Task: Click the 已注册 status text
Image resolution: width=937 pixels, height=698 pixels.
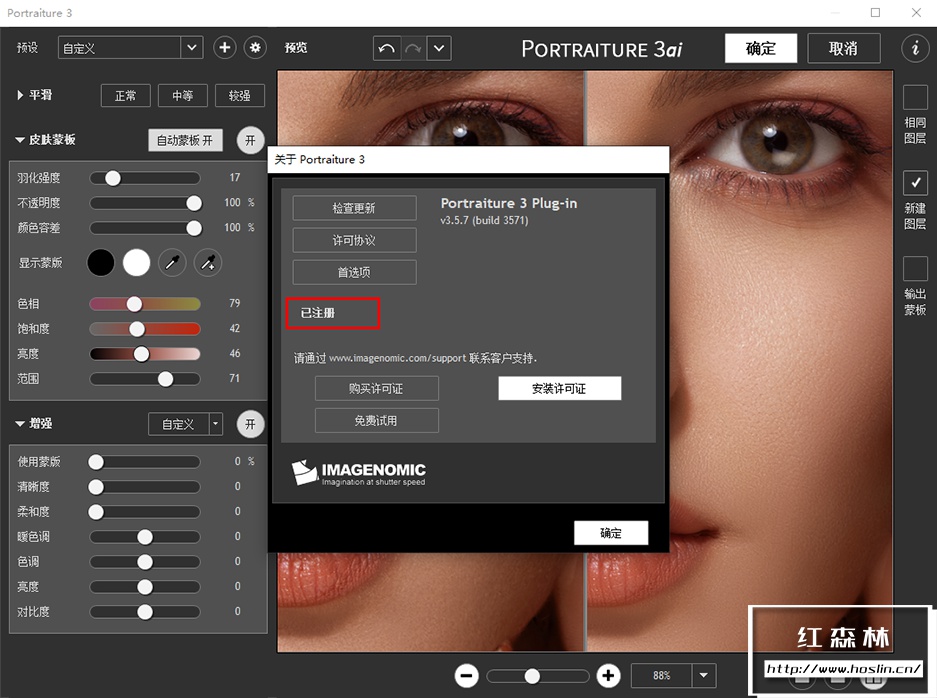Action: coord(318,313)
